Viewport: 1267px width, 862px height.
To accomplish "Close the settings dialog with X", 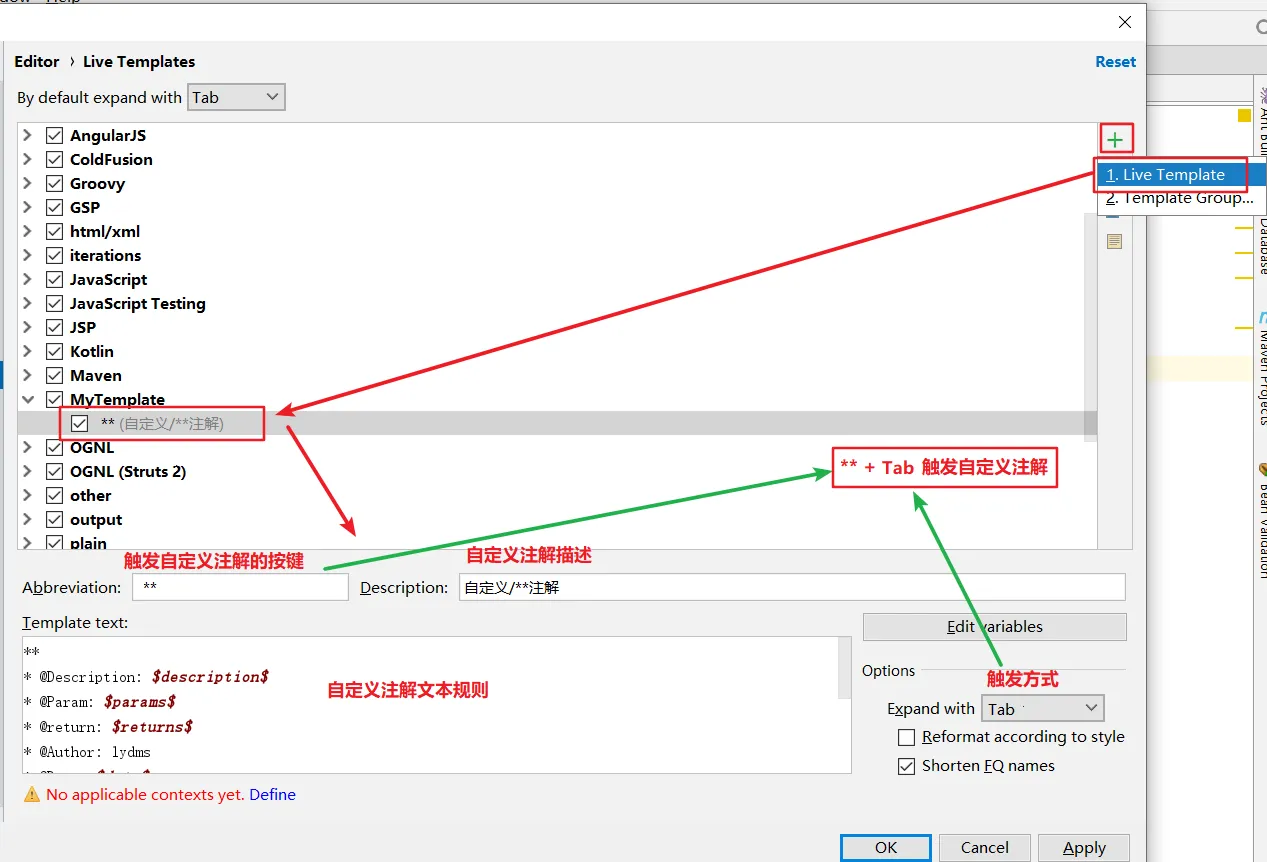I will [x=1125, y=22].
